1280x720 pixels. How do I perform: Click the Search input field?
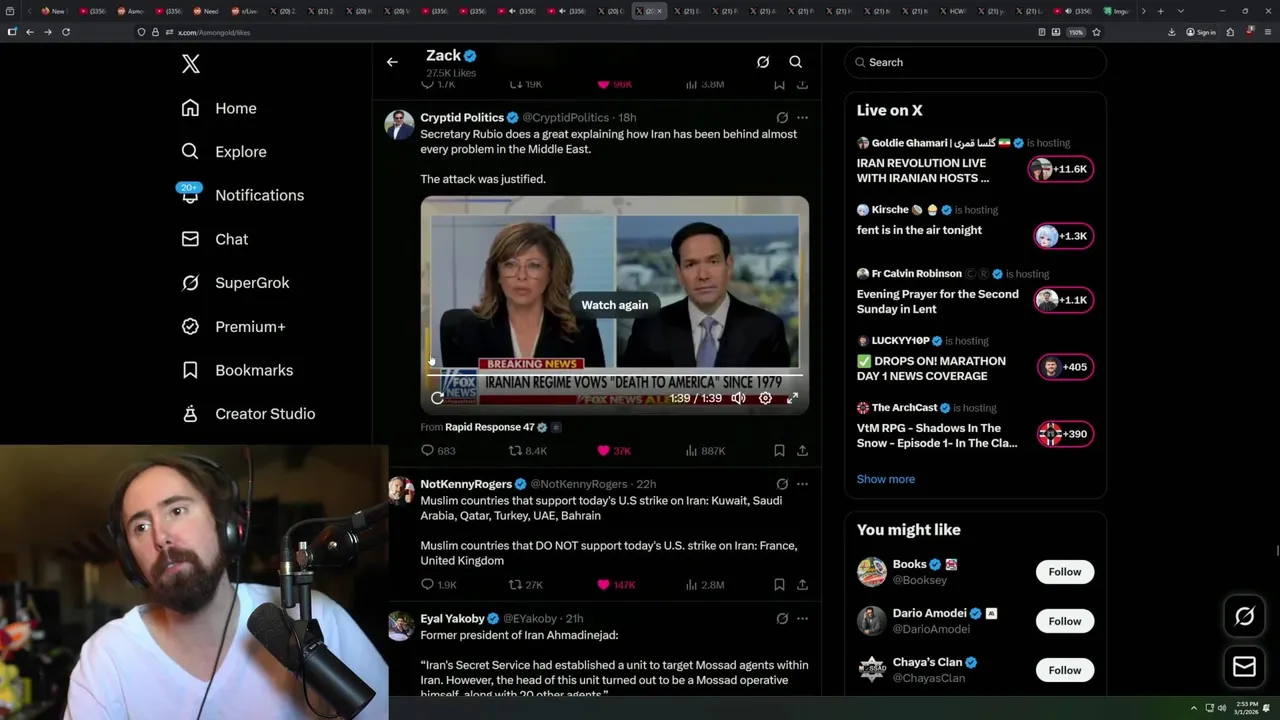(976, 62)
